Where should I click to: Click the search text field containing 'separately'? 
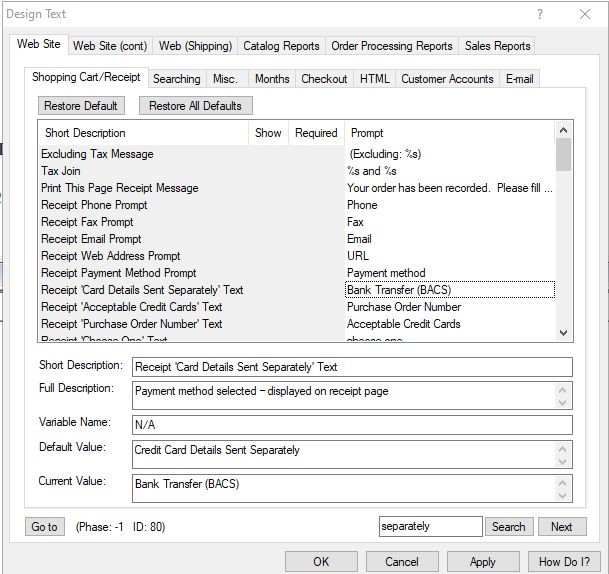430,527
